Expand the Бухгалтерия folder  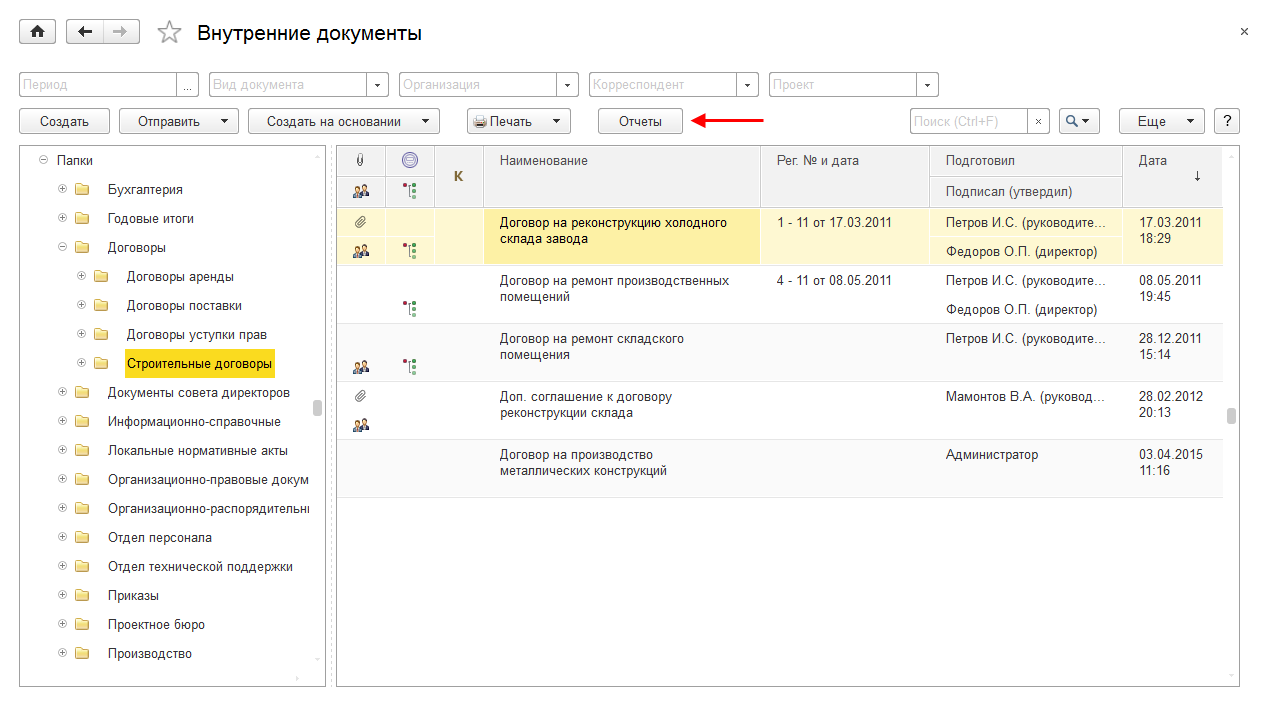click(62, 189)
